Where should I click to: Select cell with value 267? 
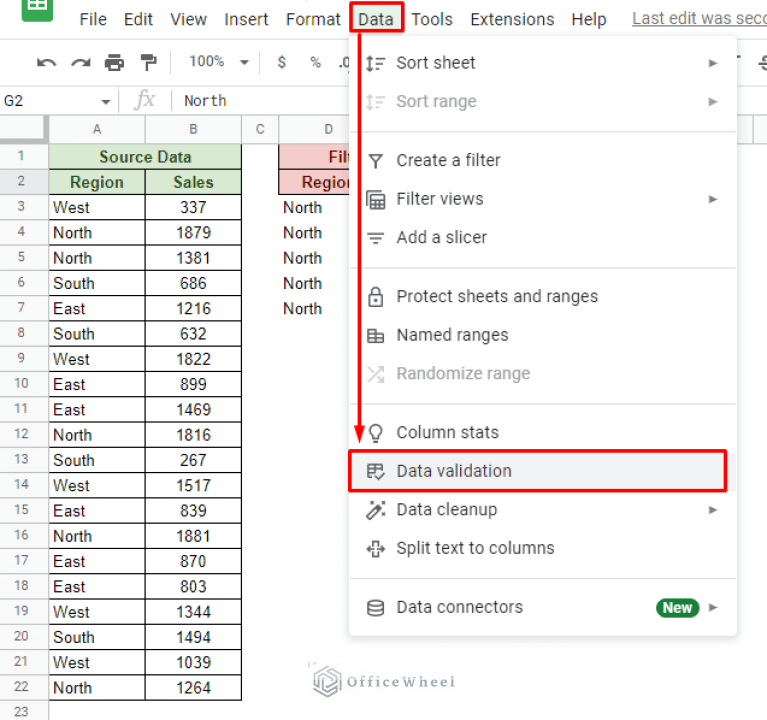pos(193,460)
